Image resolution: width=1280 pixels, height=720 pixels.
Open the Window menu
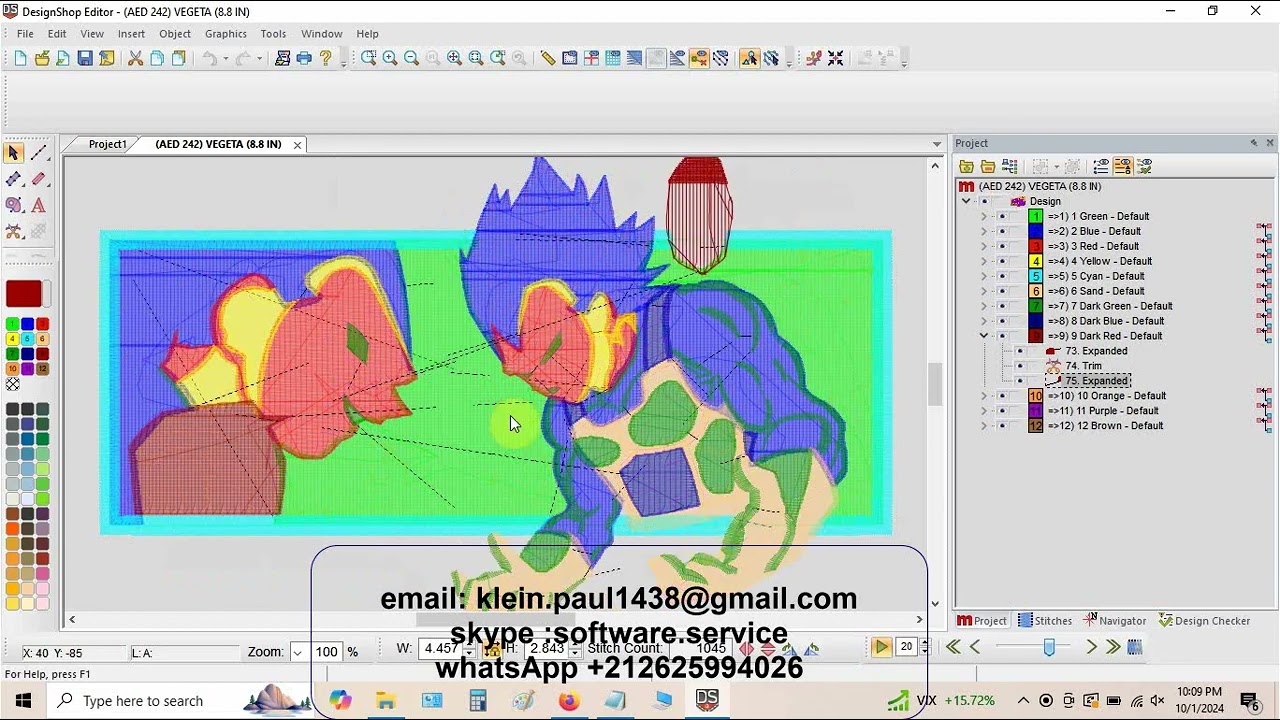tap(321, 33)
